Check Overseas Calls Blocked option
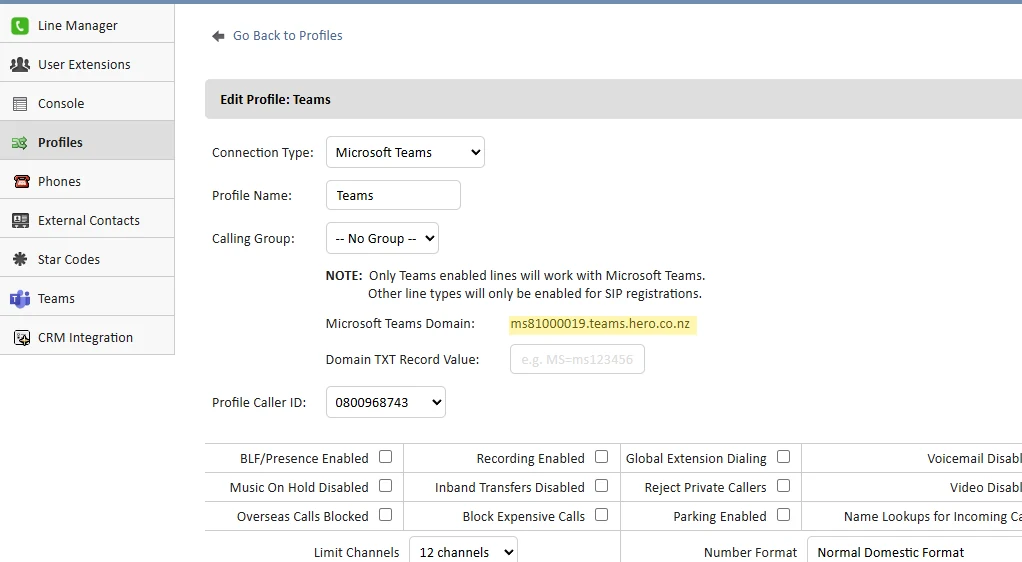This screenshot has height=562, width=1022. point(386,514)
